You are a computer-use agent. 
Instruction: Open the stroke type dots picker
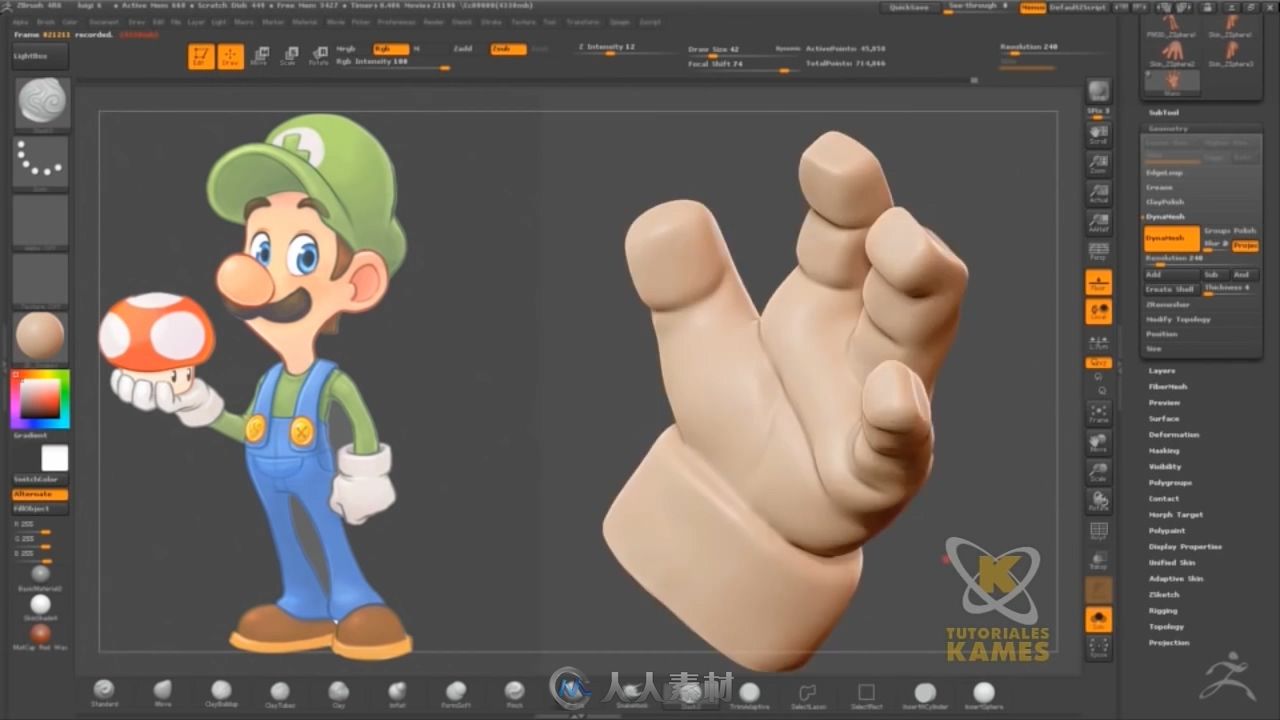coord(41,161)
